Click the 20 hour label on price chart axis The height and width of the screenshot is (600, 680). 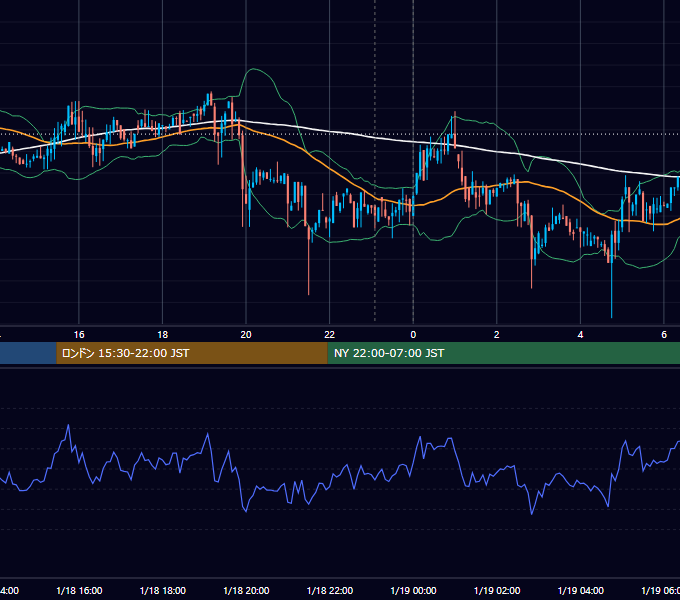pos(246,335)
